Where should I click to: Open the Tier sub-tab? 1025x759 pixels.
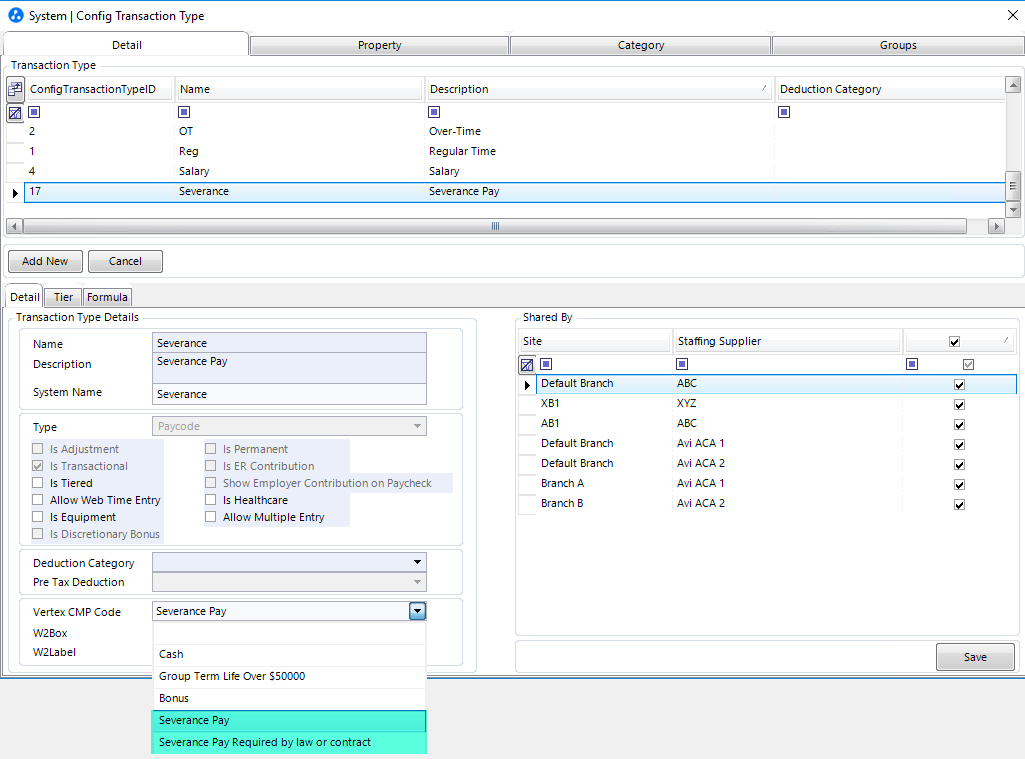pyautogui.click(x=63, y=297)
